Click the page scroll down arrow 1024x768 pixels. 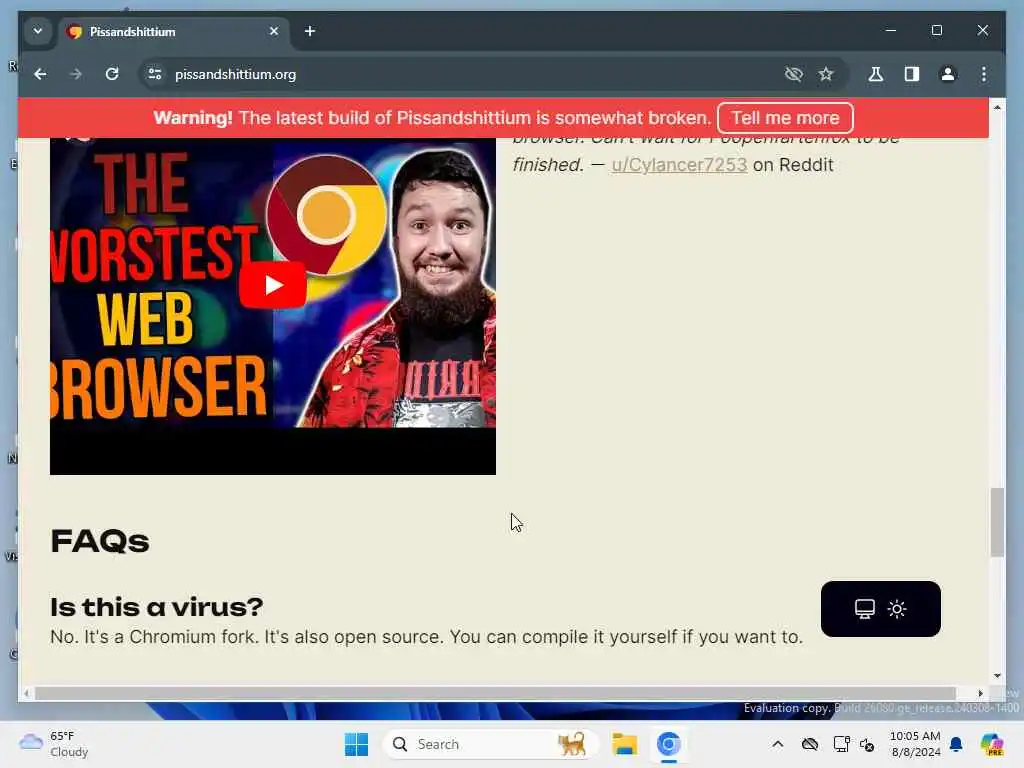pyautogui.click(x=997, y=676)
